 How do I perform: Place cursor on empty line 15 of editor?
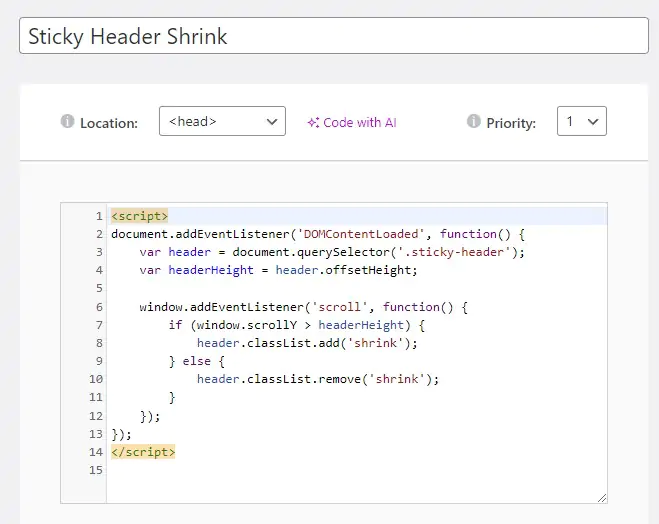pyautogui.click(x=356, y=470)
